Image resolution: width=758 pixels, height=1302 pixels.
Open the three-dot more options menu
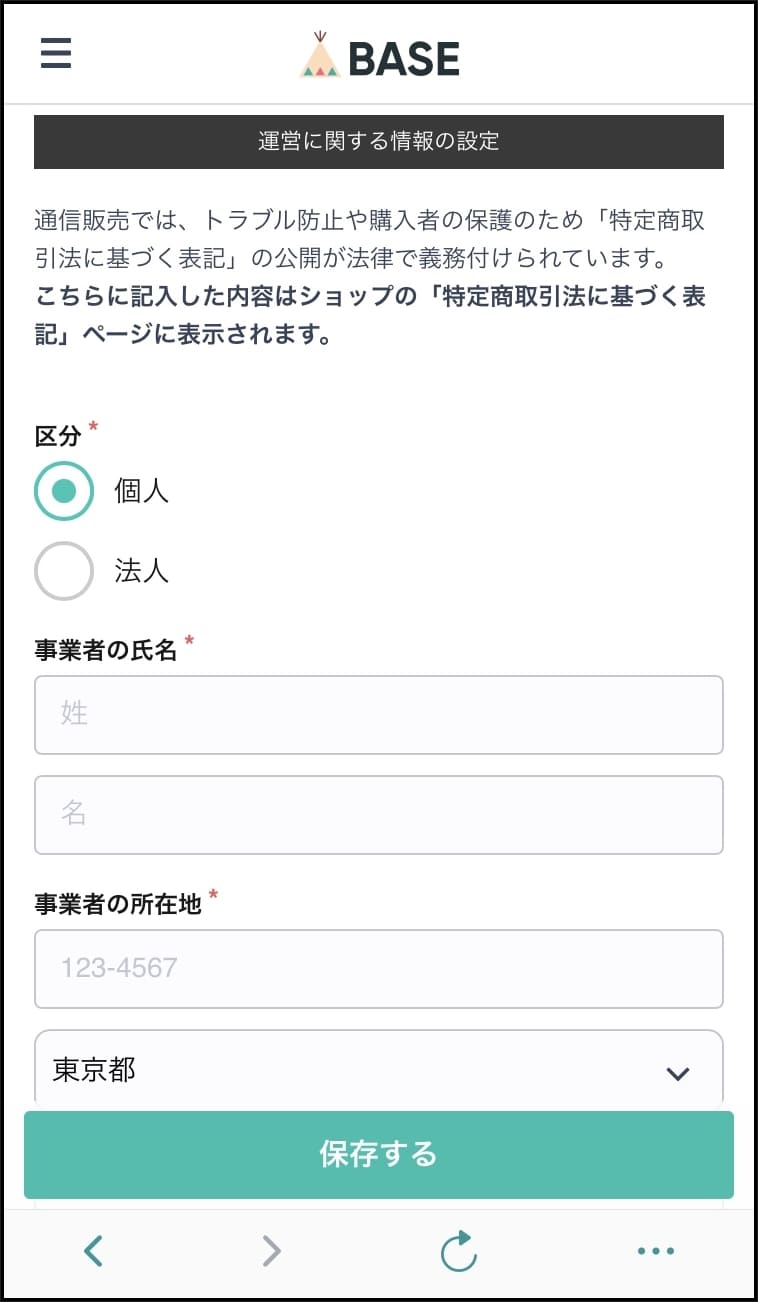click(656, 1250)
